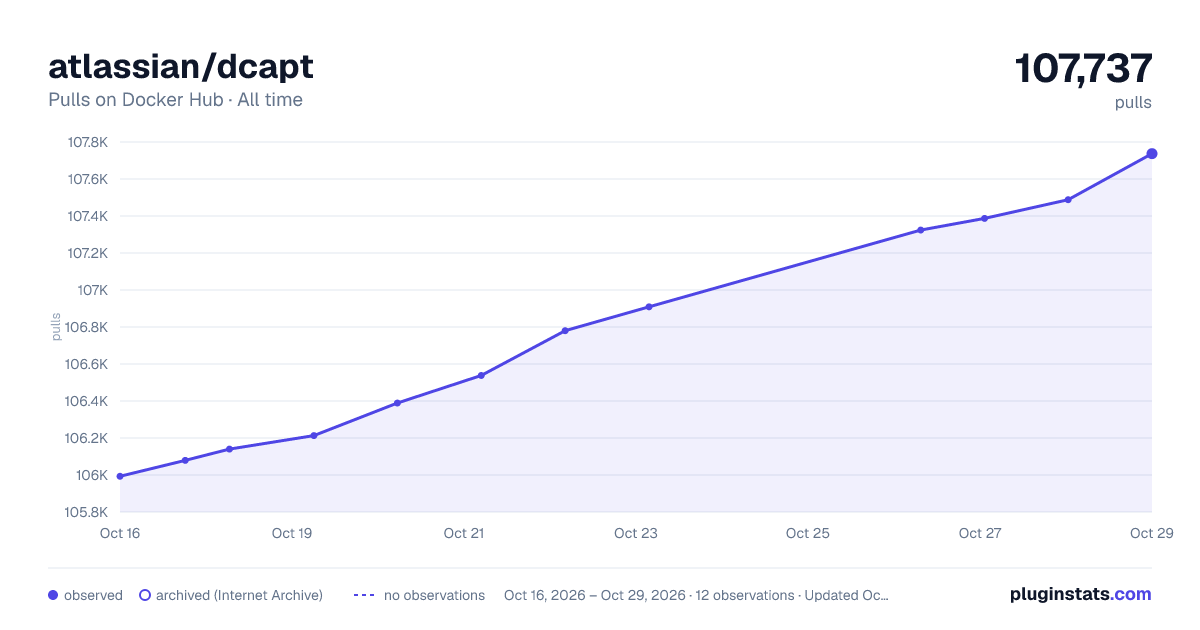Click the Oct 27 x-axis label

pos(980,533)
